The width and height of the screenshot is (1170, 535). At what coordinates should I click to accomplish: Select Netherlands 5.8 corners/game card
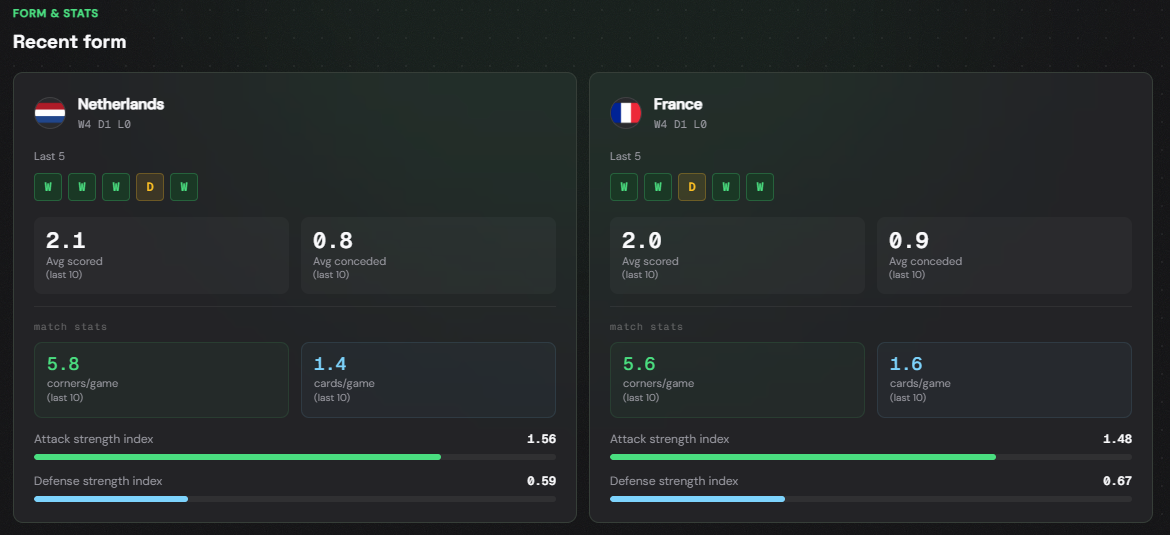click(161, 380)
